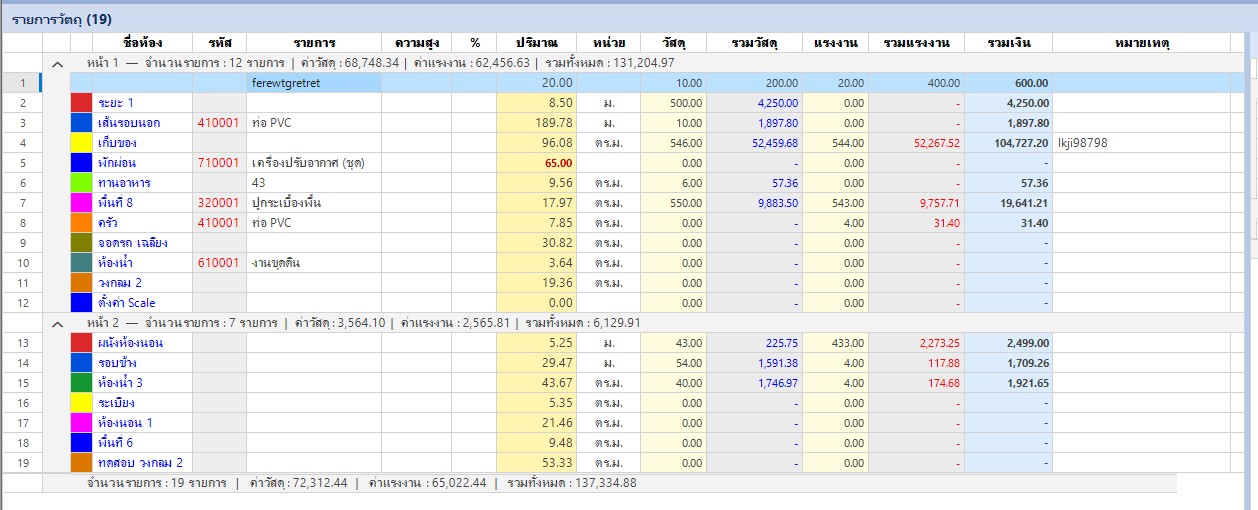Image resolution: width=1258 pixels, height=510 pixels.
Task: Click the lkji98798 remark cell
Action: coord(1141,143)
